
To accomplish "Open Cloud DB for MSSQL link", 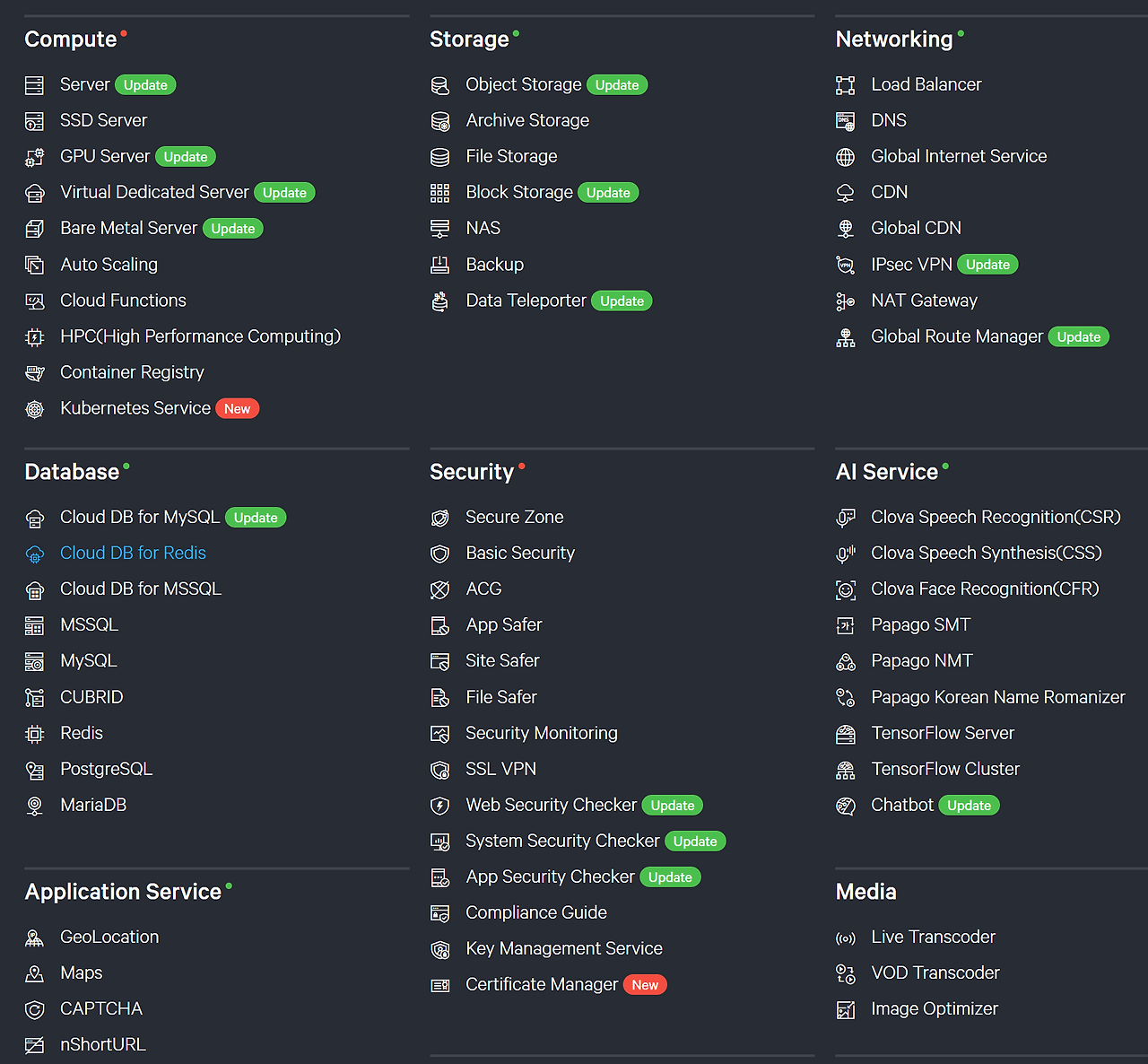I will pos(141,589).
